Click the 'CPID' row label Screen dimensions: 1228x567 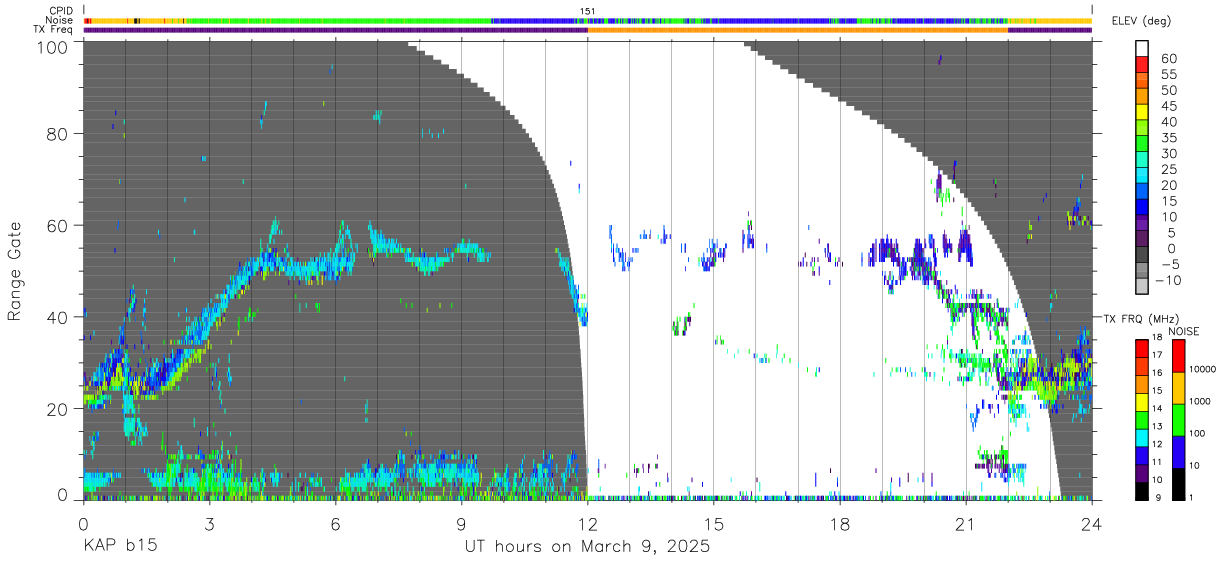tap(60, 11)
